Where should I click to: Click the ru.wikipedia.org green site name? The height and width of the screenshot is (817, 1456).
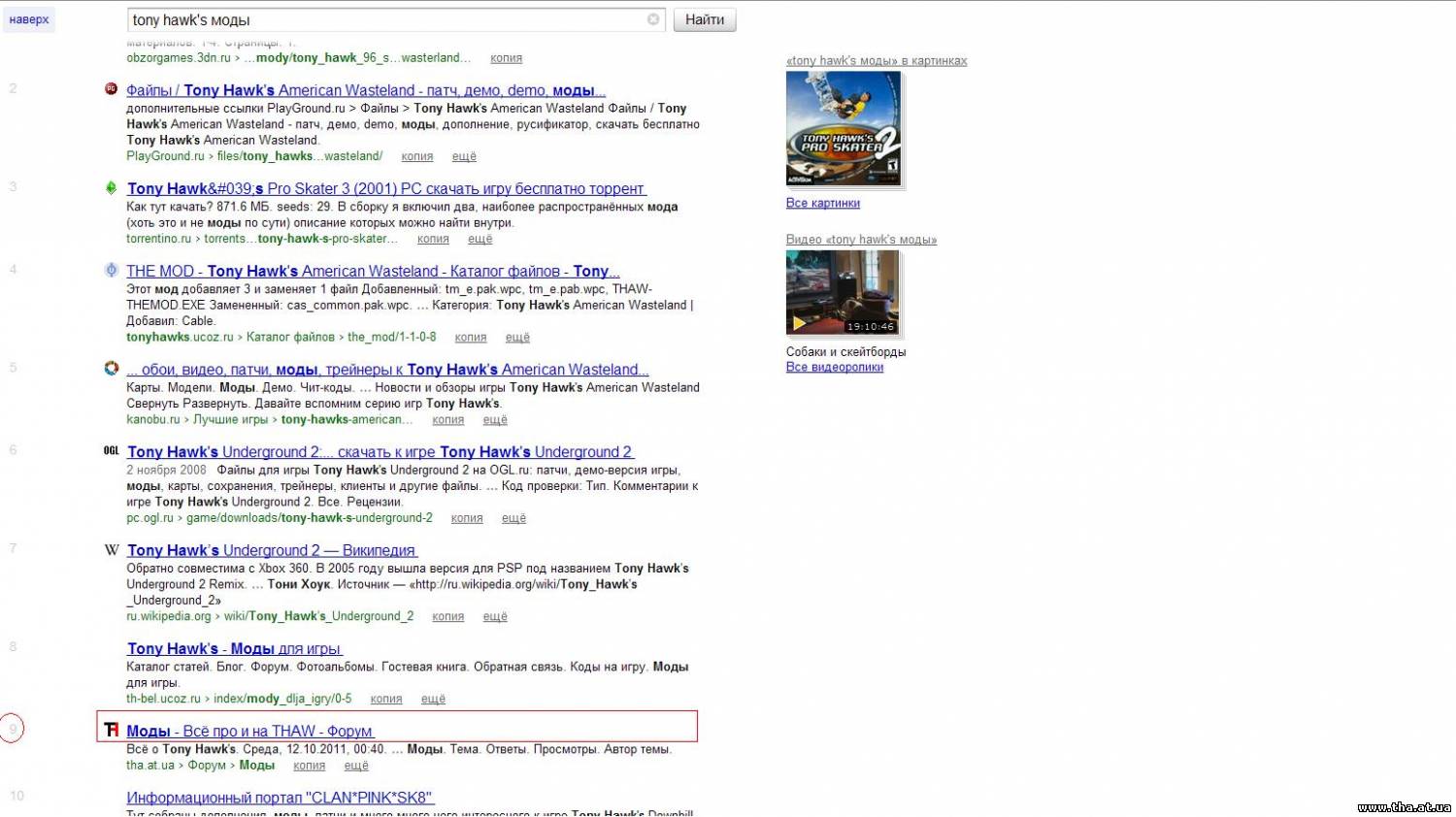click(x=168, y=616)
